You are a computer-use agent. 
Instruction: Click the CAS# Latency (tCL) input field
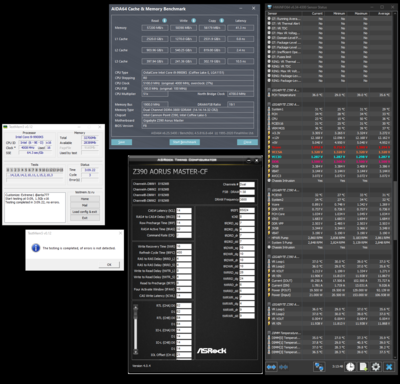pos(184,211)
